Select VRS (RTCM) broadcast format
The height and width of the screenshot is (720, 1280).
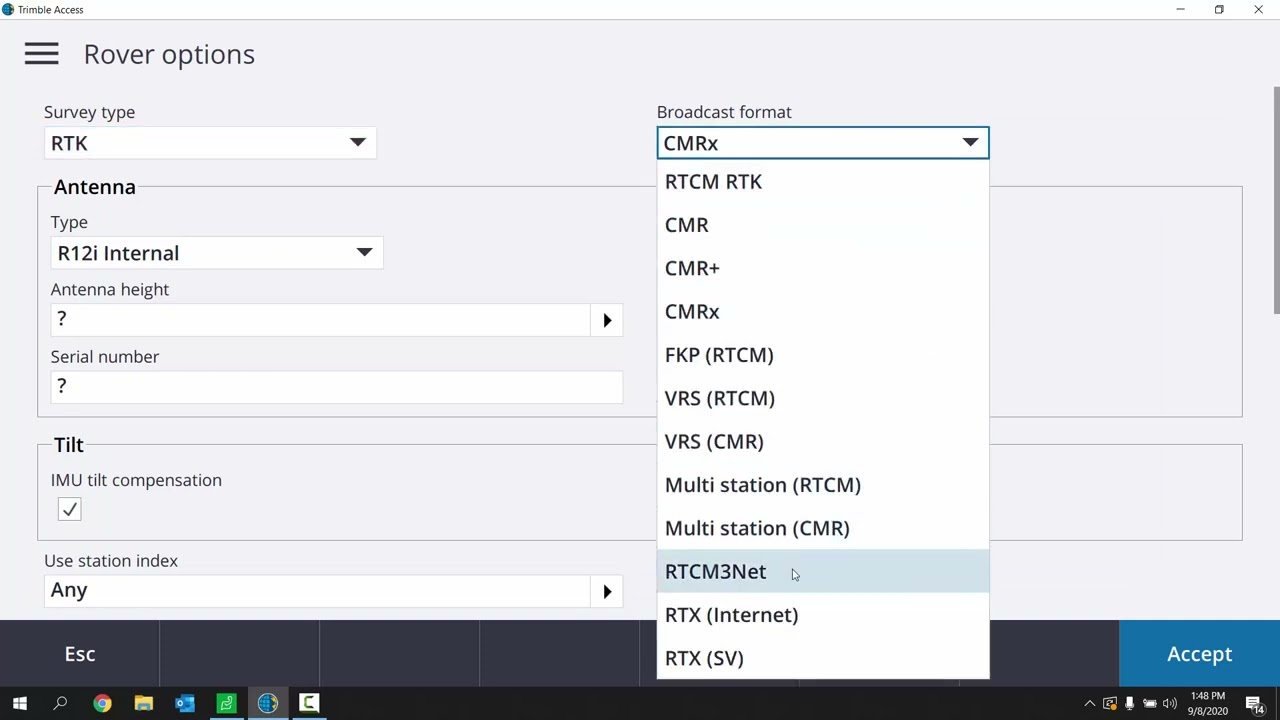[823, 398]
